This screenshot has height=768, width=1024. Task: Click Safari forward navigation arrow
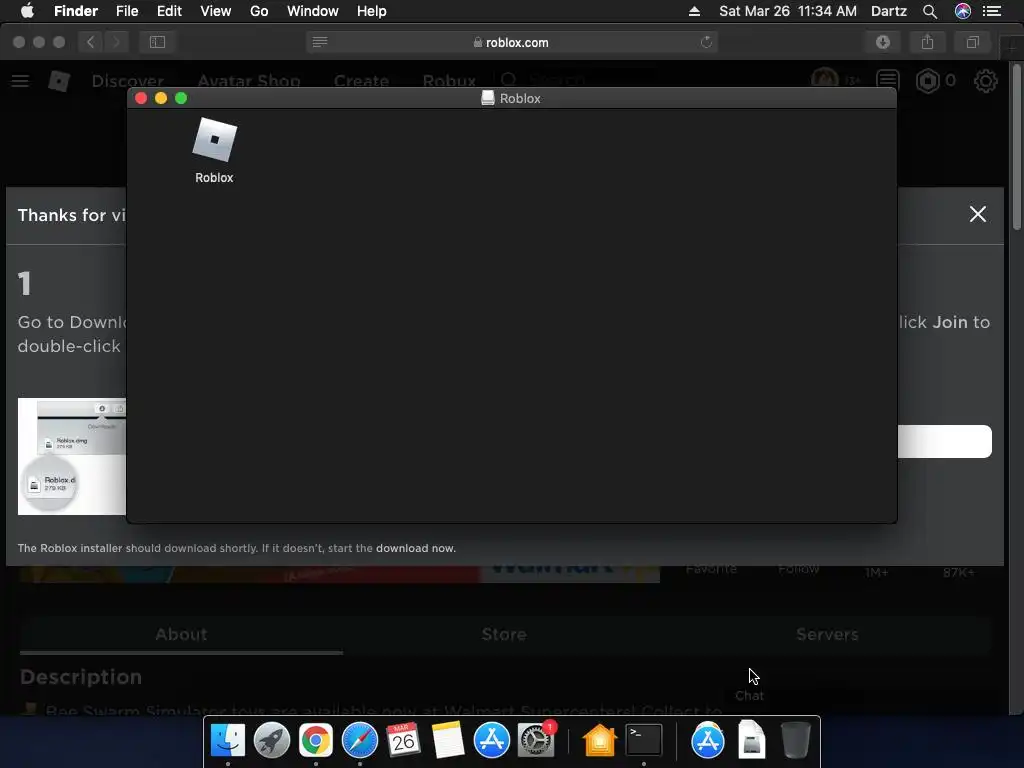tap(116, 42)
